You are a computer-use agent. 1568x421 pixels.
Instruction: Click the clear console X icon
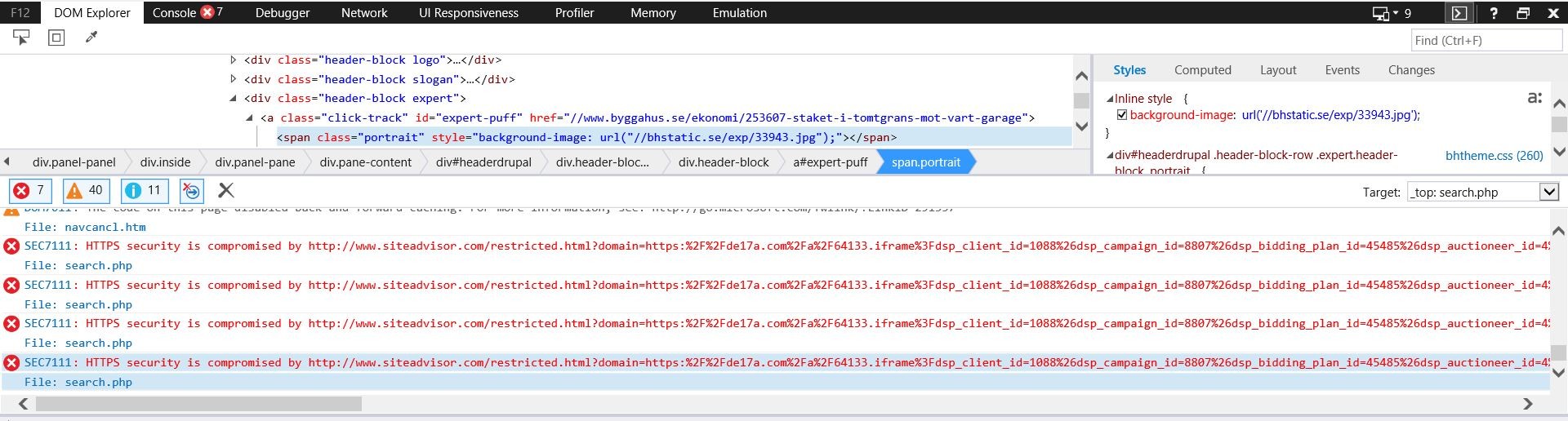226,190
